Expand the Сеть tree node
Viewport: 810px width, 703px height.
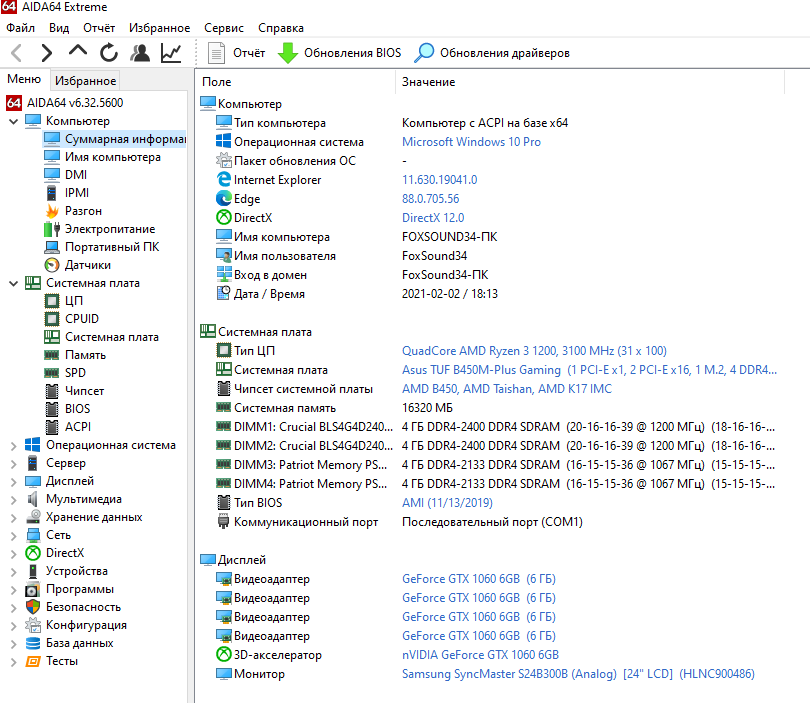pos(13,536)
